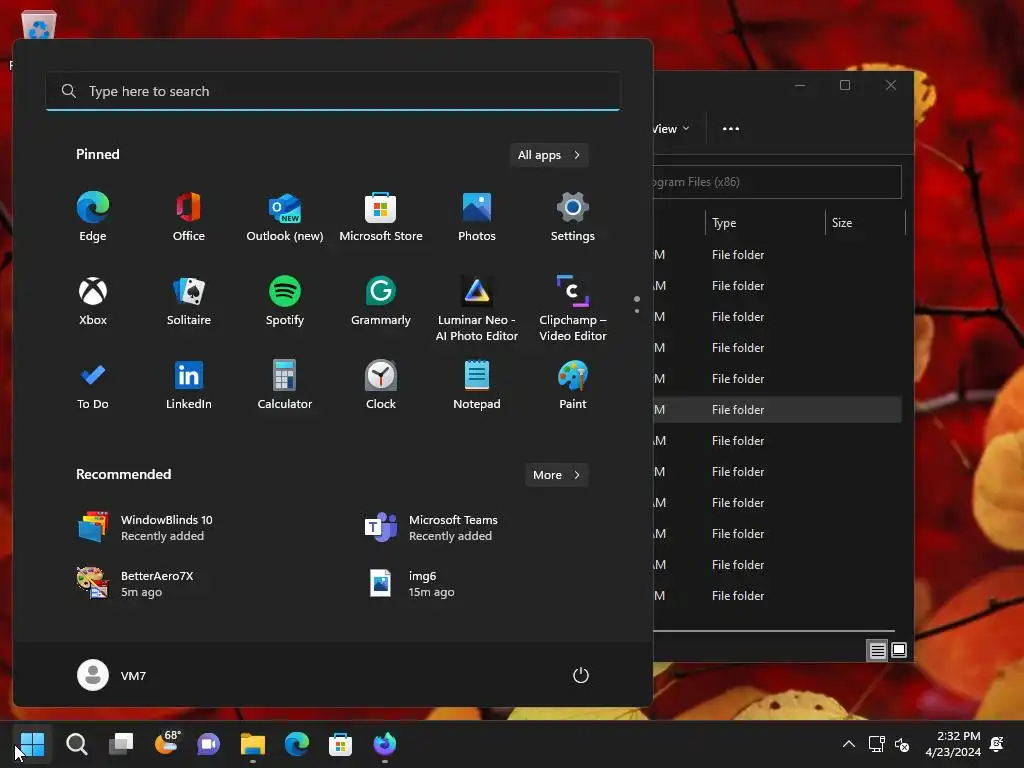This screenshot has width=1024, height=768.
Task: Switch Explorer to large thumbnails view
Action: (899, 650)
